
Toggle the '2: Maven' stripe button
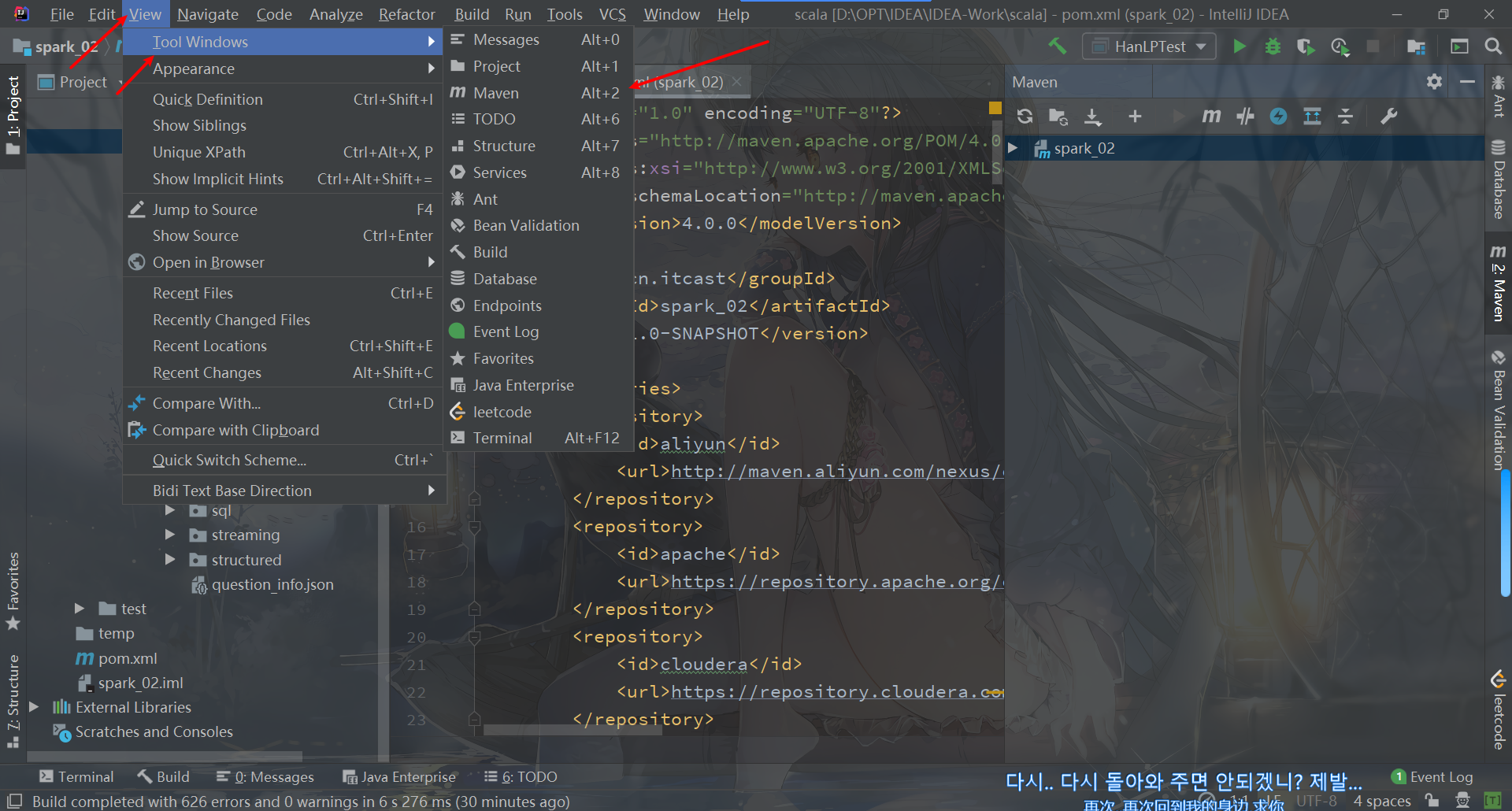1498,283
